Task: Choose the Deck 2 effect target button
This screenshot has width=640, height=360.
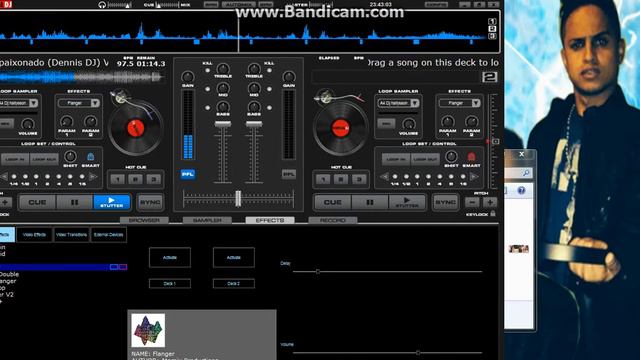Action: click(x=233, y=283)
